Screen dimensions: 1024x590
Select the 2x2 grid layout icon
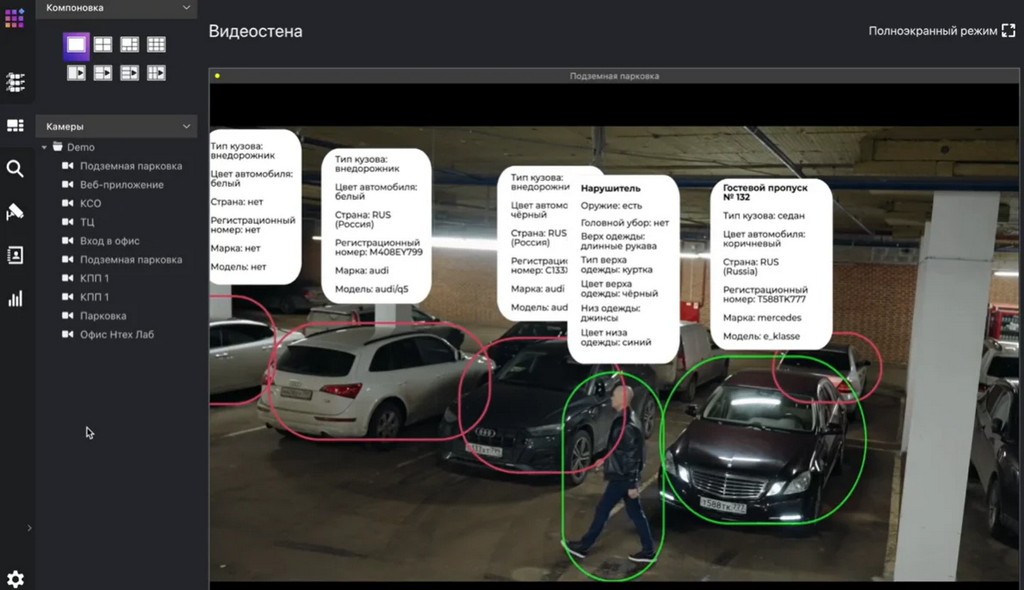103,44
